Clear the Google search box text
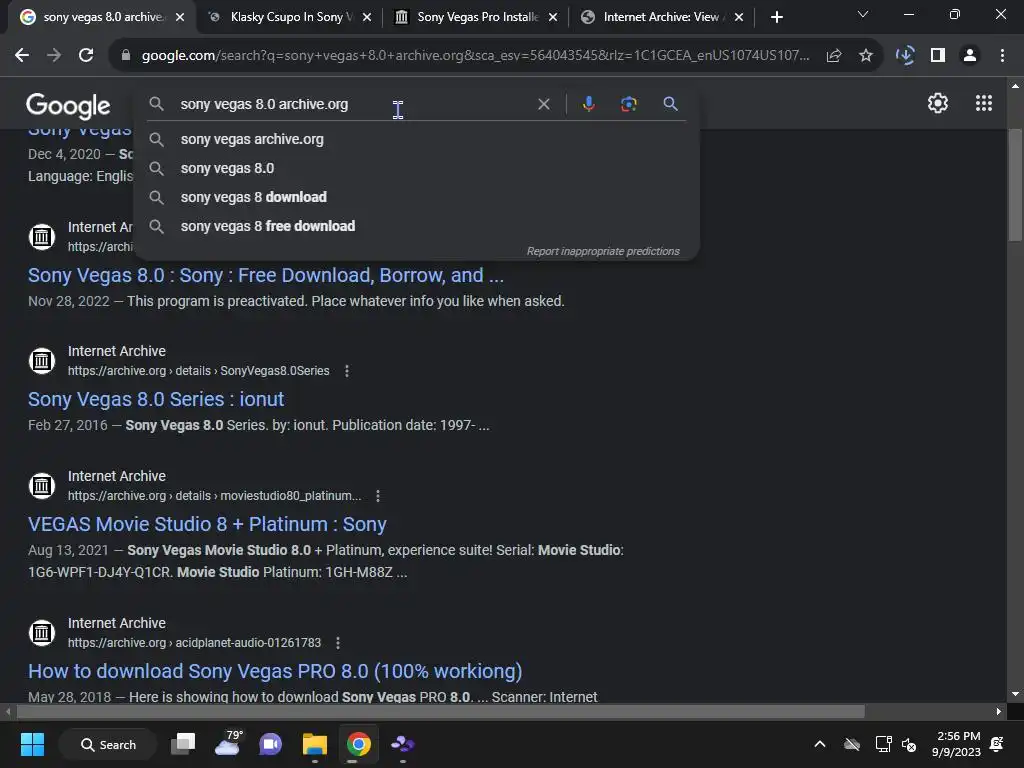The height and width of the screenshot is (768, 1024). tap(543, 104)
